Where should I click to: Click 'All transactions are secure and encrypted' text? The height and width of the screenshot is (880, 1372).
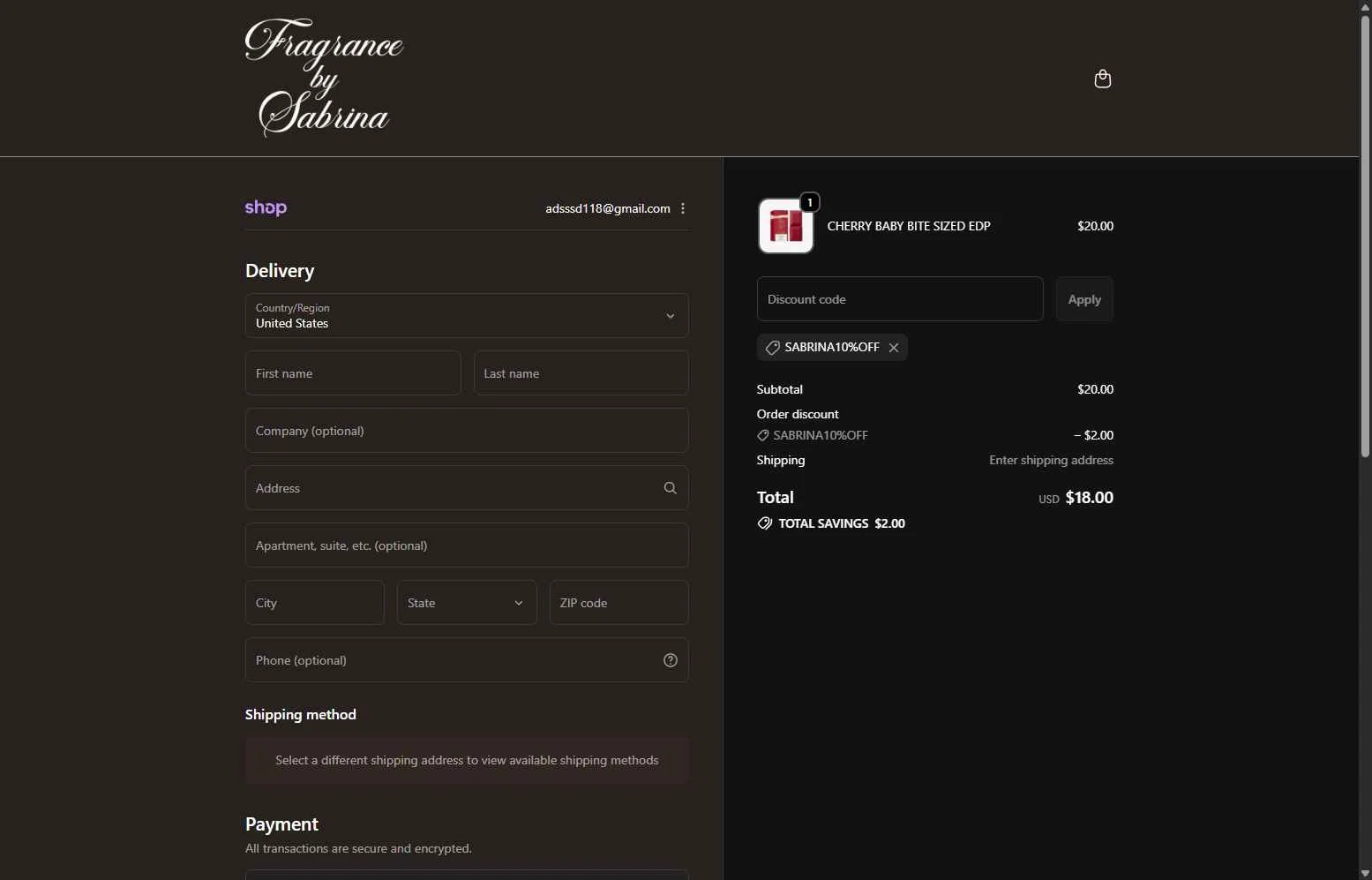(358, 848)
